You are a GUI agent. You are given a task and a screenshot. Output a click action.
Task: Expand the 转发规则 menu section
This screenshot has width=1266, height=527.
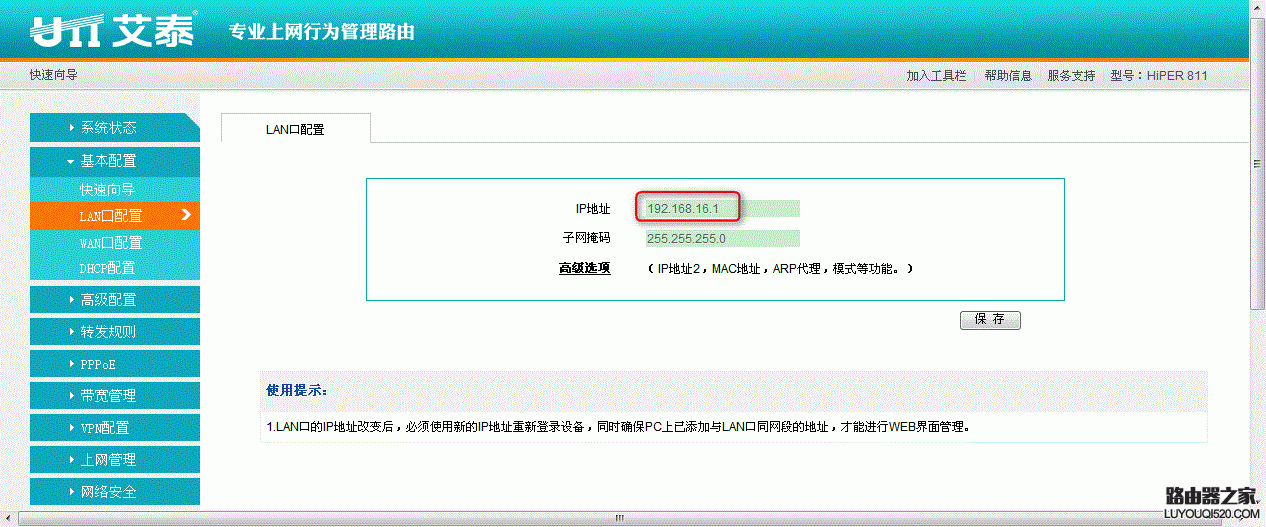115,331
